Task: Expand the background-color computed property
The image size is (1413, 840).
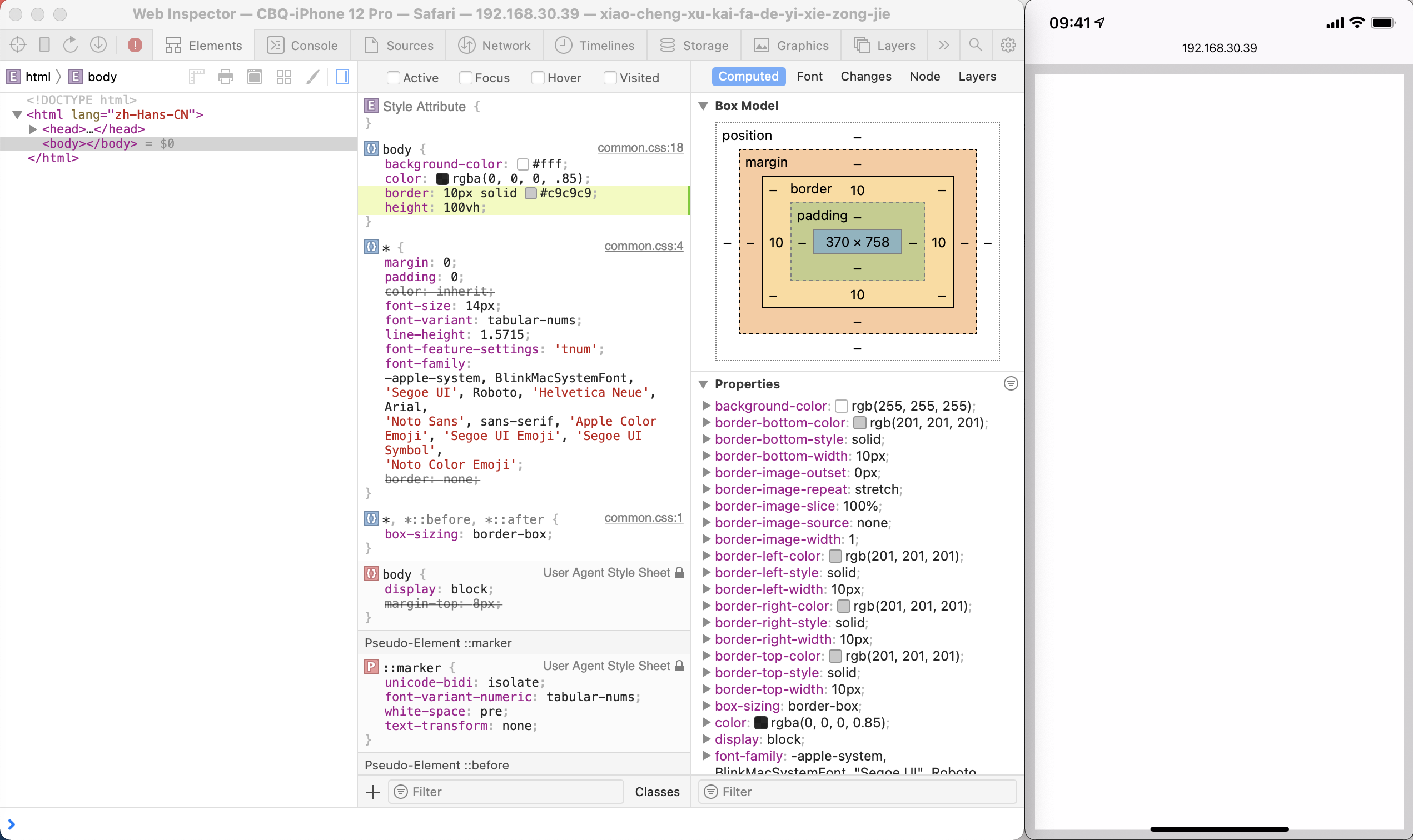Action: (x=706, y=406)
